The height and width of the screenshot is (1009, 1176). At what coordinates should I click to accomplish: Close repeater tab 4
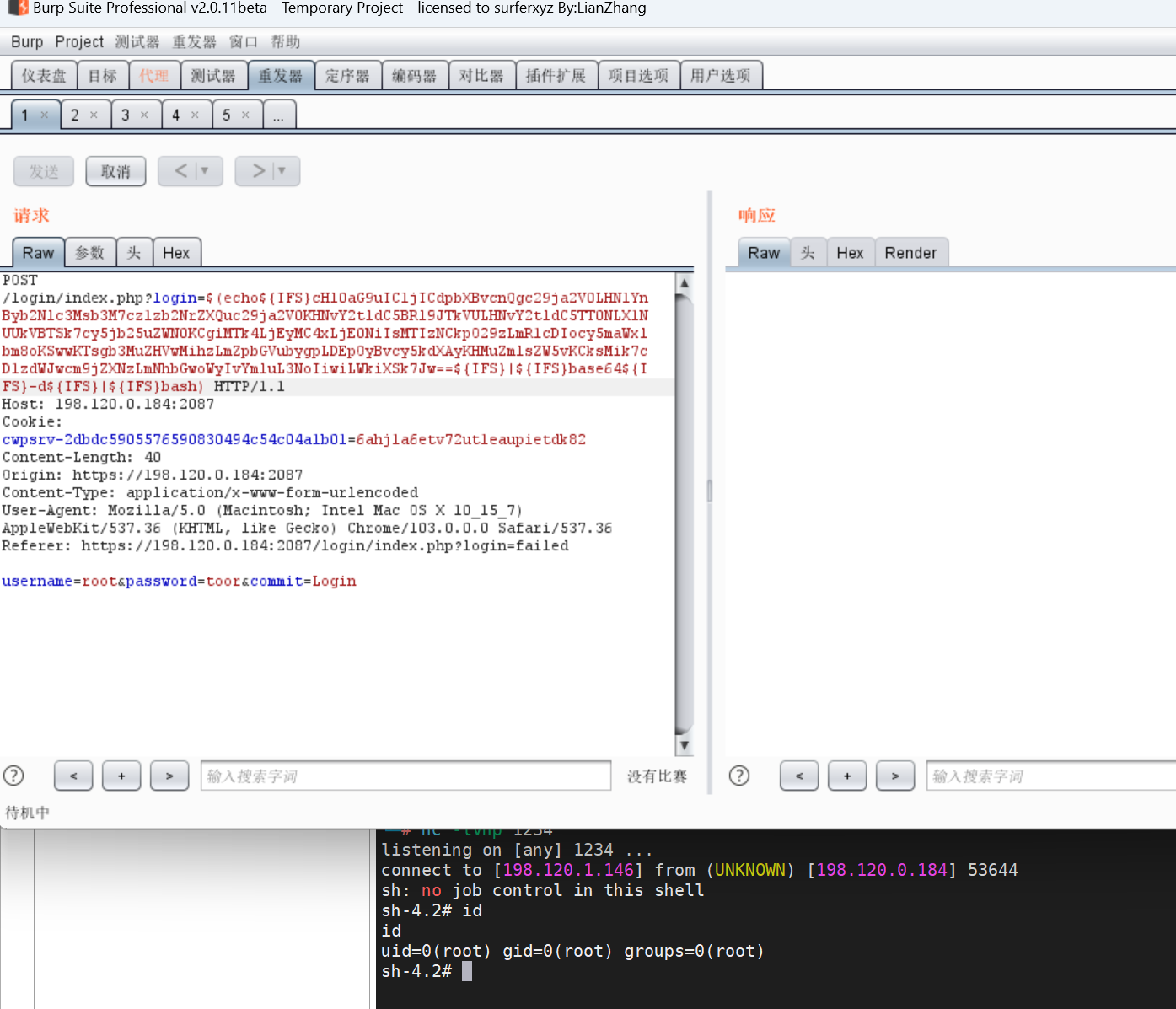point(195,115)
